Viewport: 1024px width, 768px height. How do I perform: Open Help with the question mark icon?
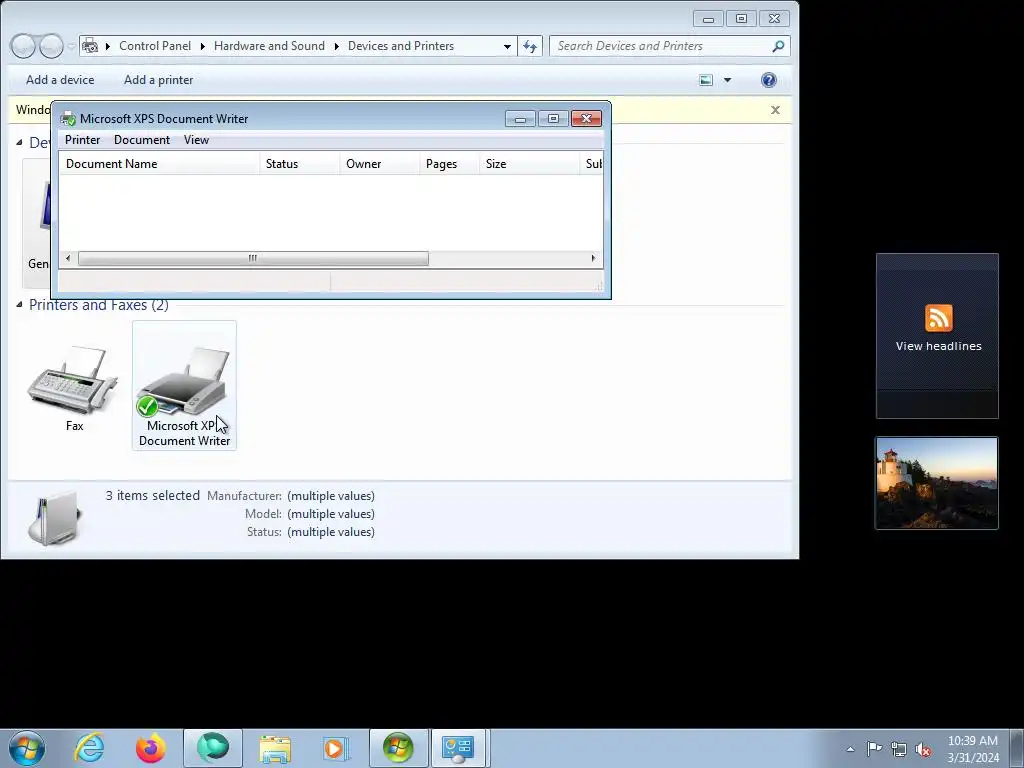pos(769,80)
